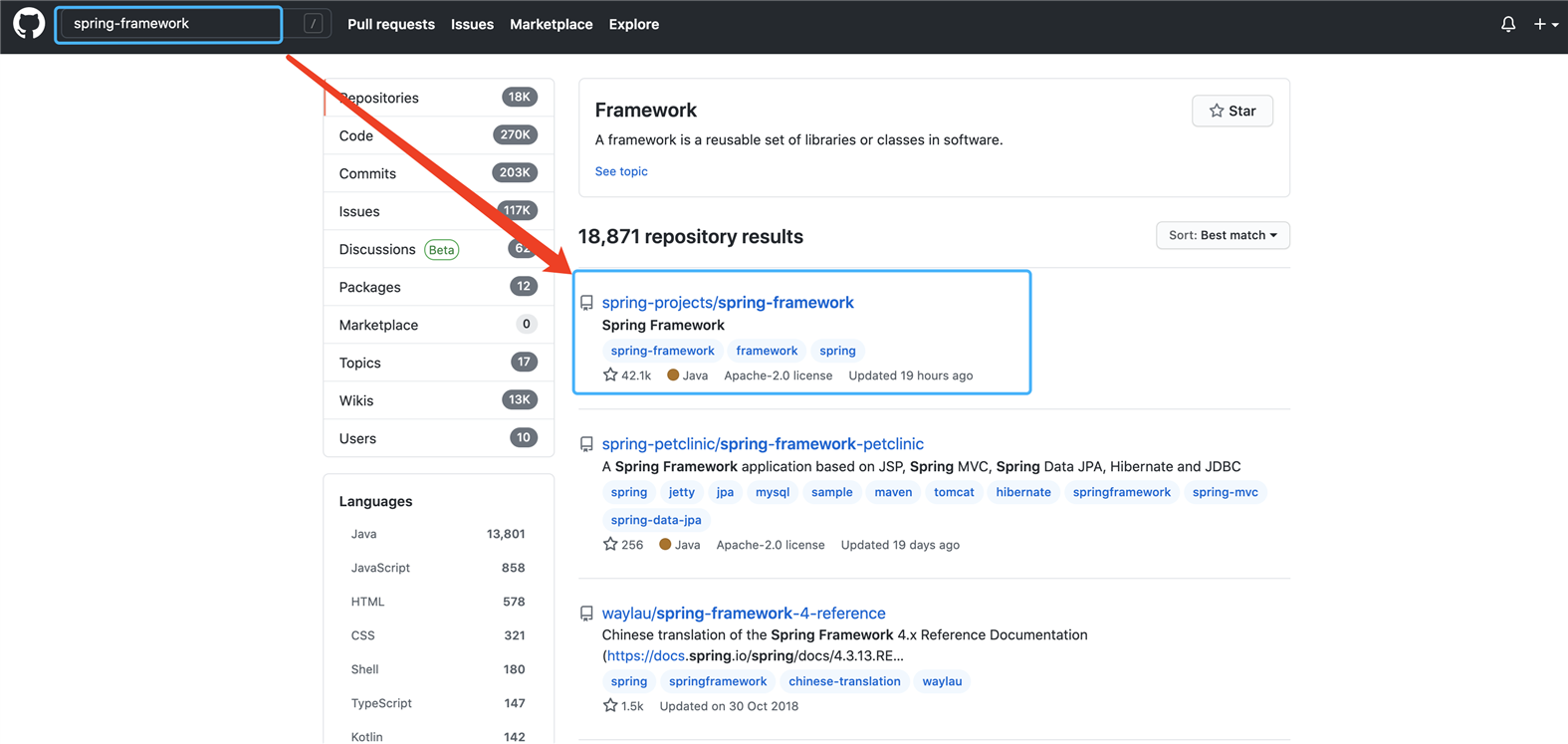Filter results by JavaScript language

(x=438, y=568)
